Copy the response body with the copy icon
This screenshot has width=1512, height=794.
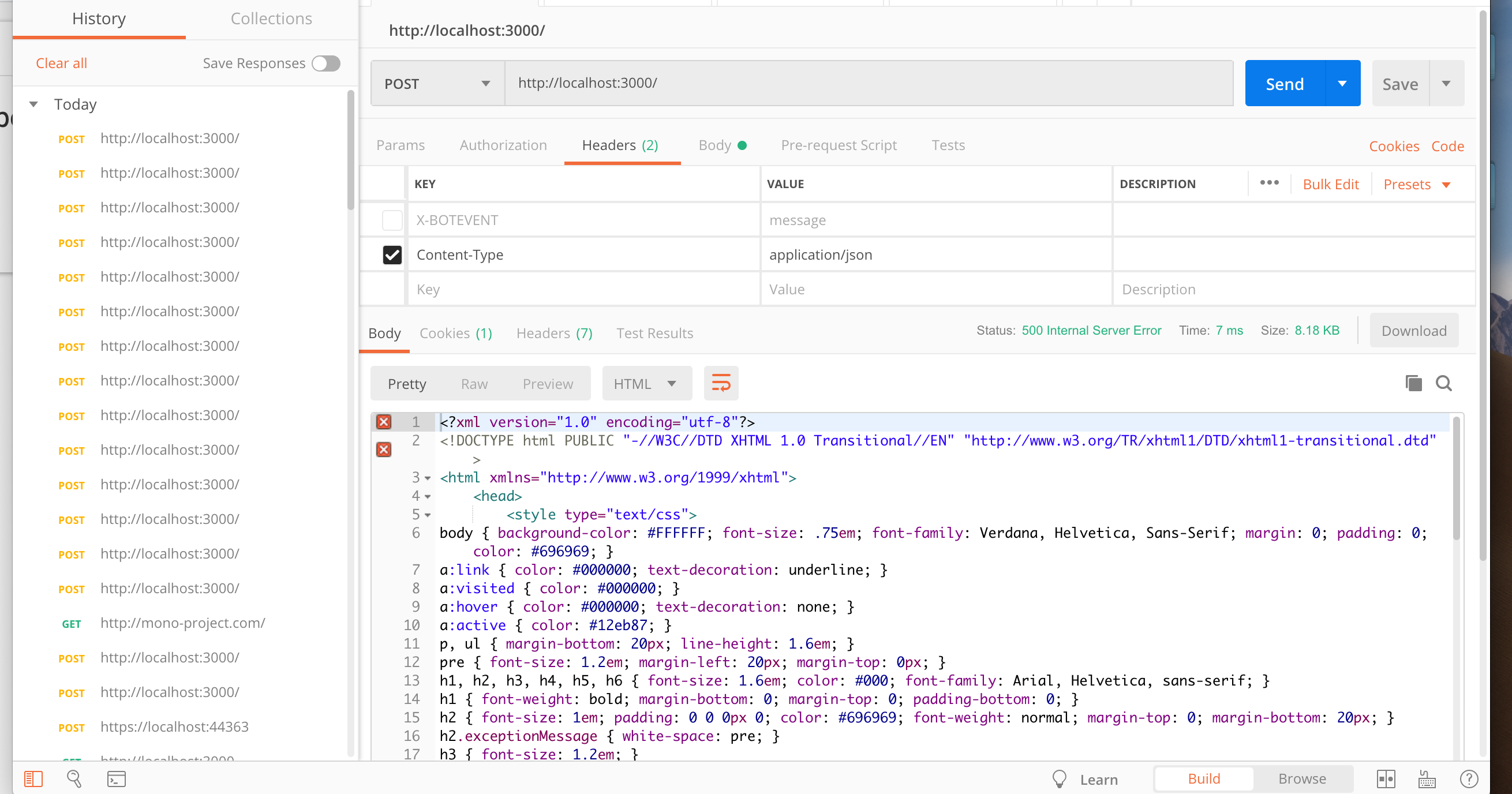click(1413, 383)
